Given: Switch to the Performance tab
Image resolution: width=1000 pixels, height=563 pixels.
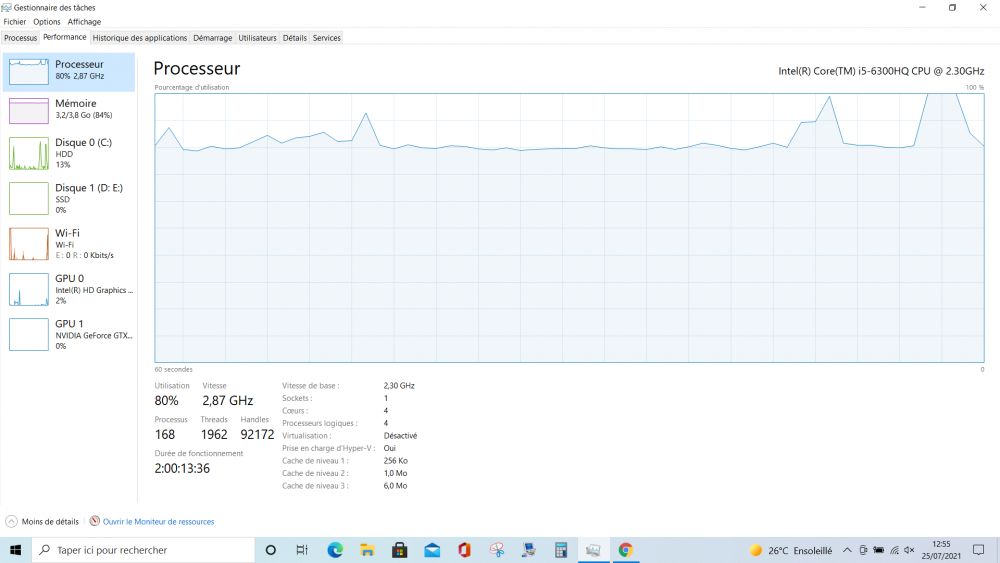Looking at the screenshot, I should [64, 37].
